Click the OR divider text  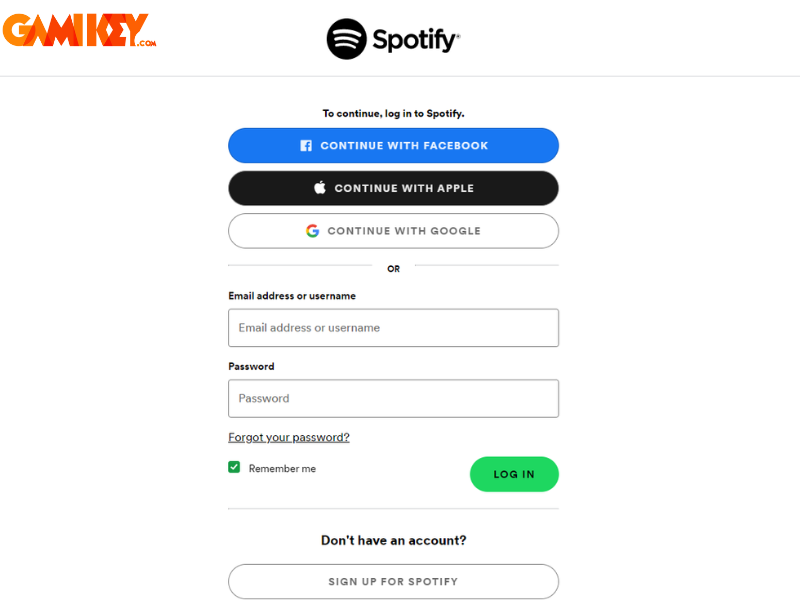click(x=393, y=269)
